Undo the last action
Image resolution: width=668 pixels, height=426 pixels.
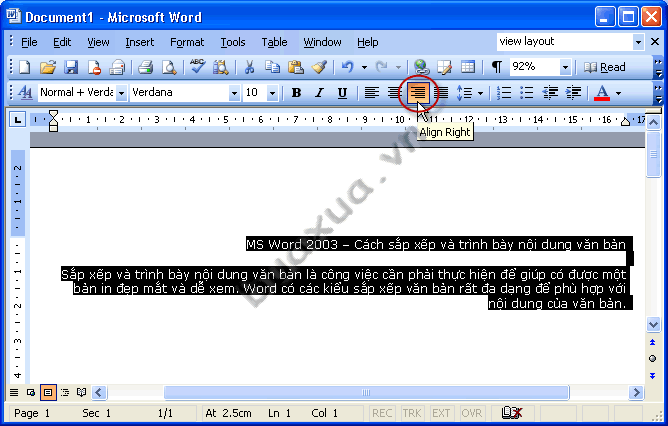point(348,67)
